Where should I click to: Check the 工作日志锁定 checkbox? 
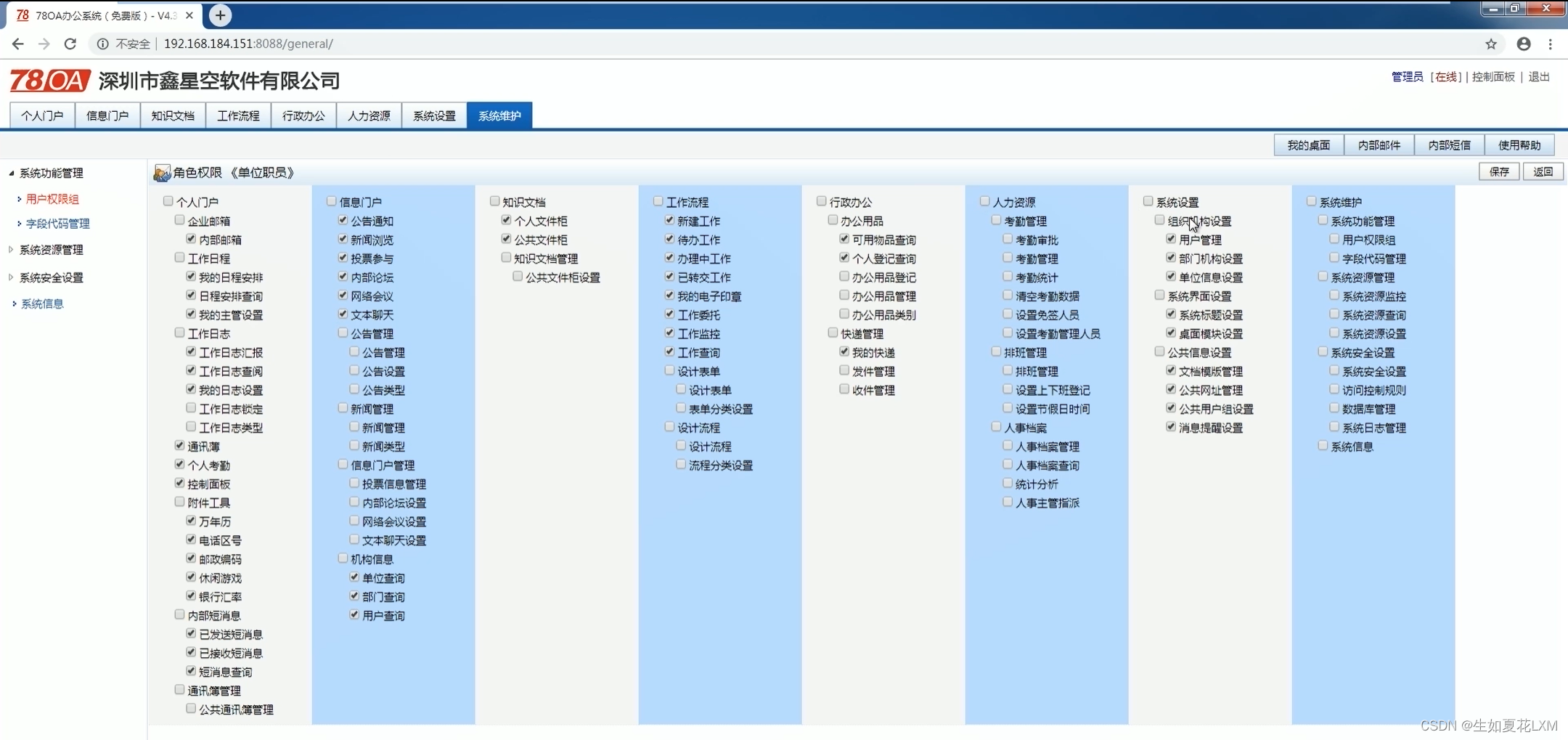[x=191, y=408]
